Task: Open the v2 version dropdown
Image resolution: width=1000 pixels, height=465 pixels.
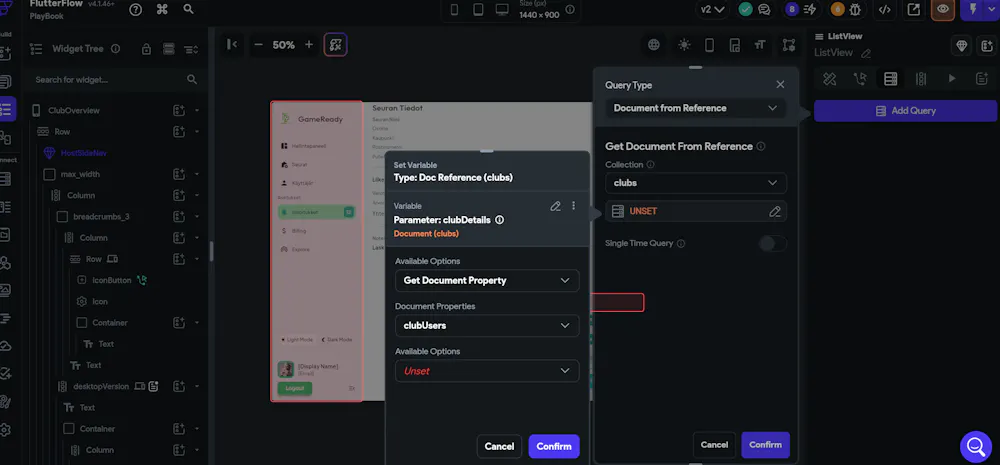Action: (712, 10)
